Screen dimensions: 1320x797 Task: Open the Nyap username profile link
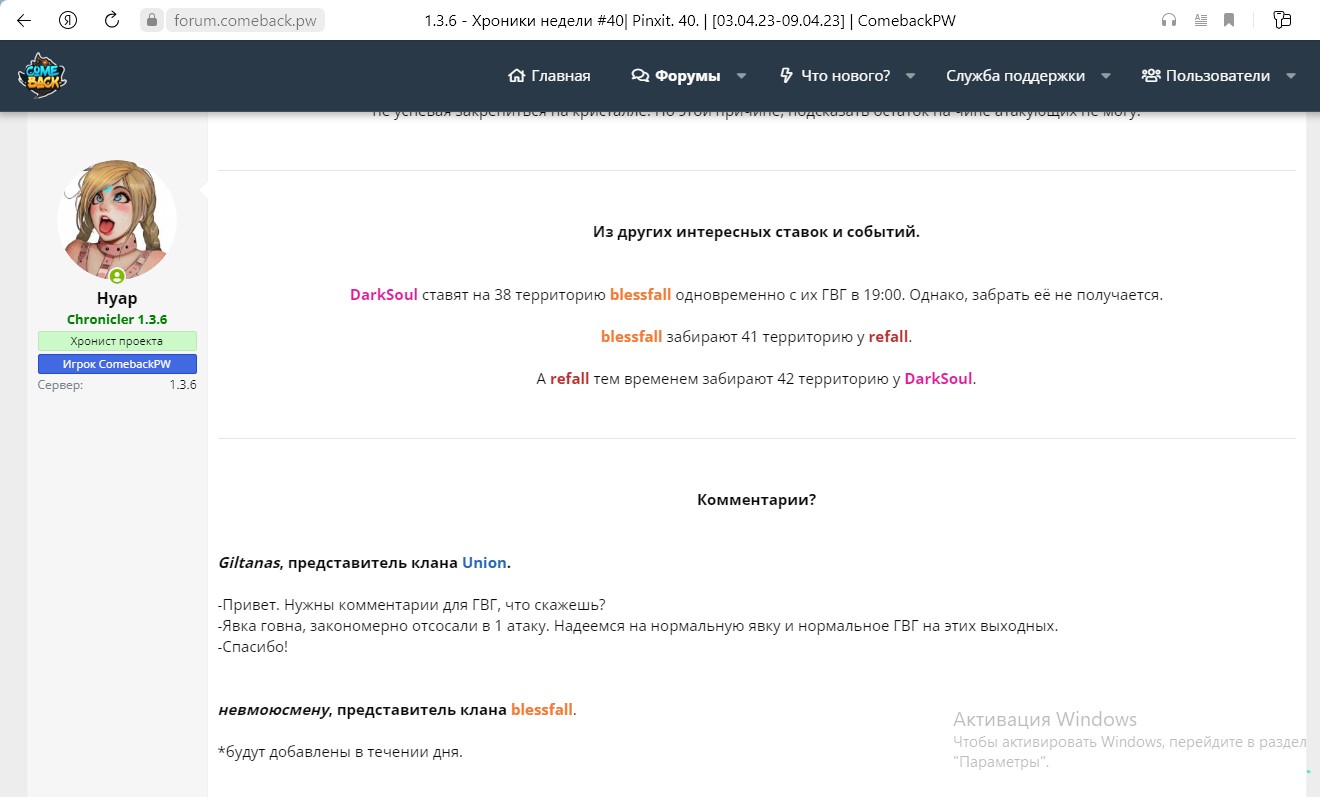click(117, 298)
